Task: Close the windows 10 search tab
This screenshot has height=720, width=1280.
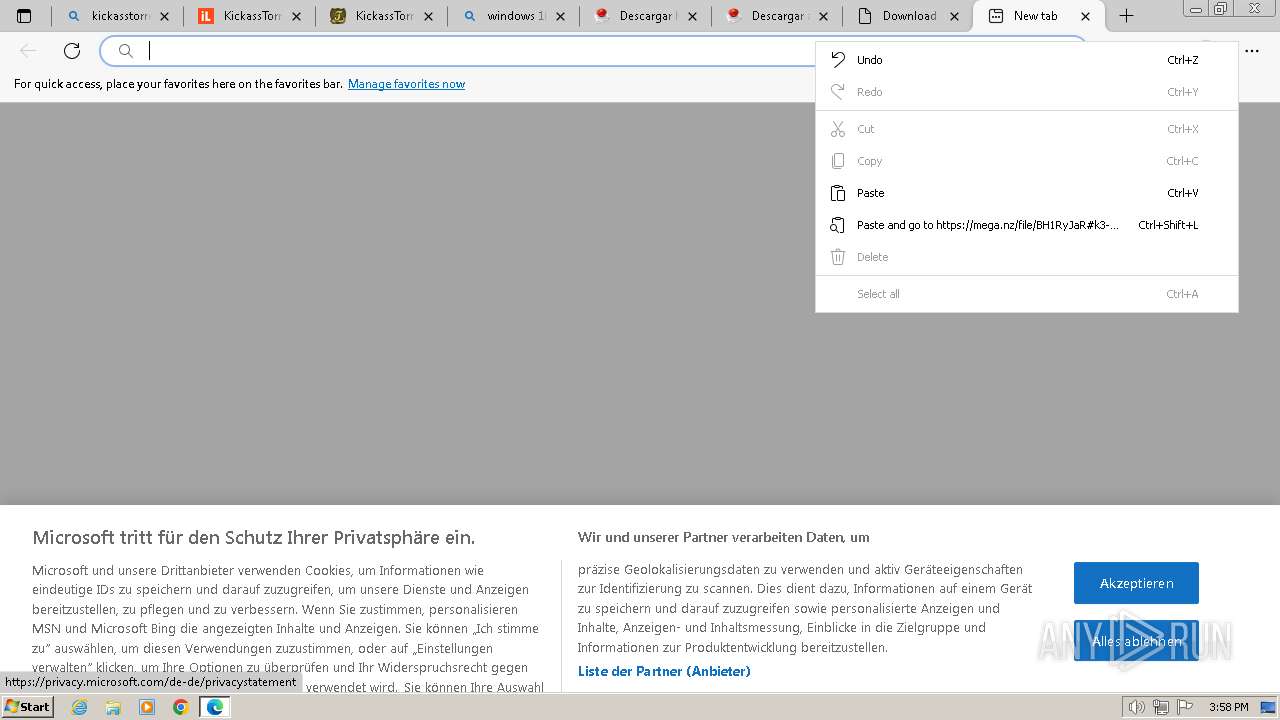Action: tap(560, 16)
